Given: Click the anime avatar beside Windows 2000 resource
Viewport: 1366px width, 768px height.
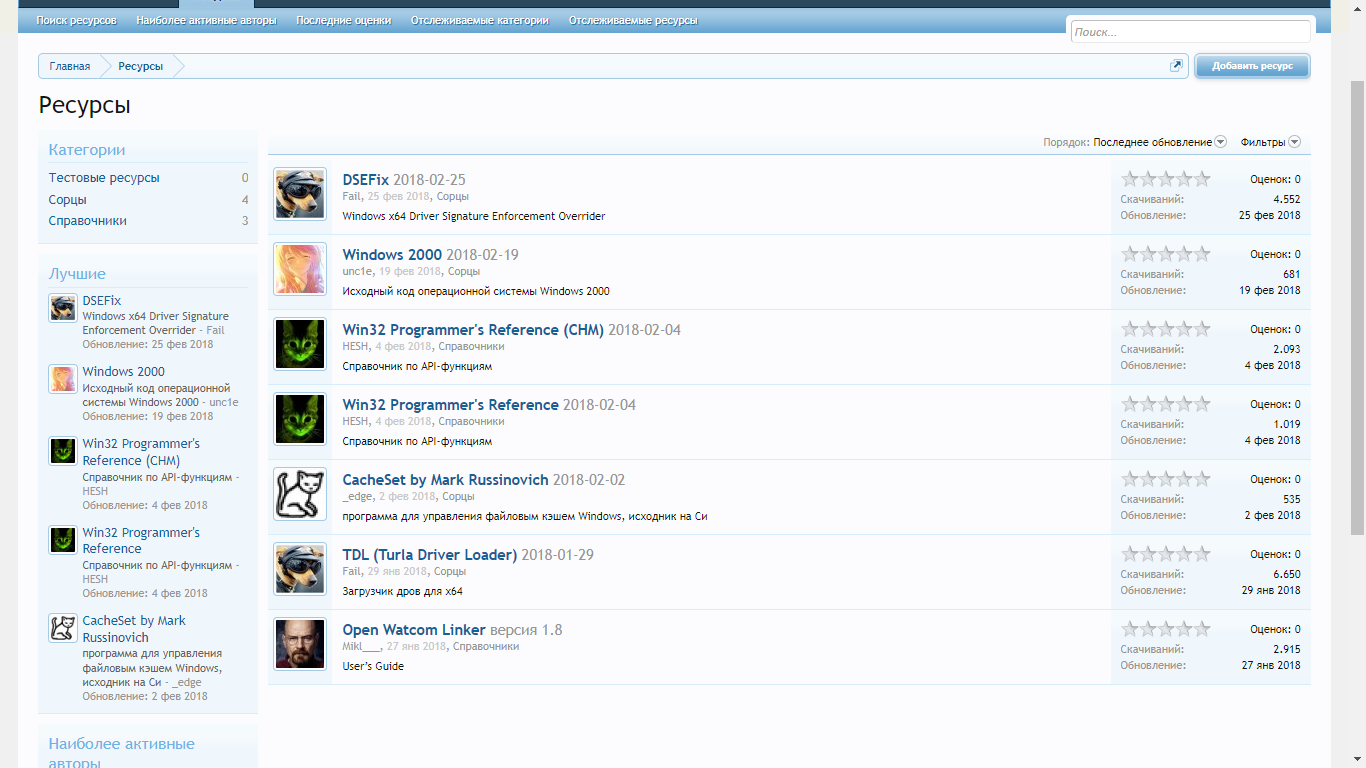Looking at the screenshot, I should 300,269.
